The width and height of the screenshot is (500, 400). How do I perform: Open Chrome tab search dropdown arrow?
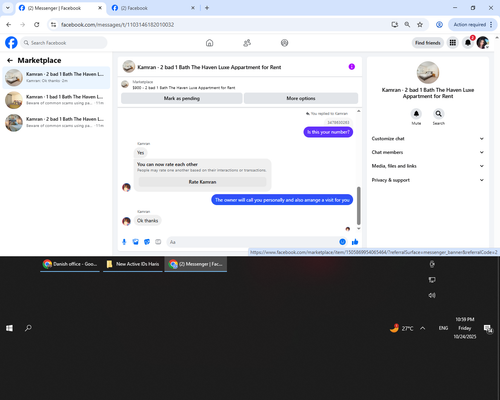8,8
